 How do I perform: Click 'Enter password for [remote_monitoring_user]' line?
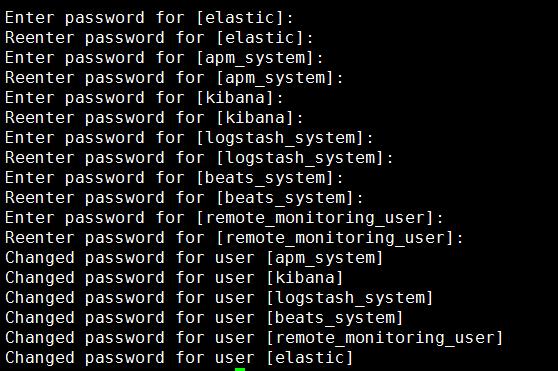click(224, 217)
